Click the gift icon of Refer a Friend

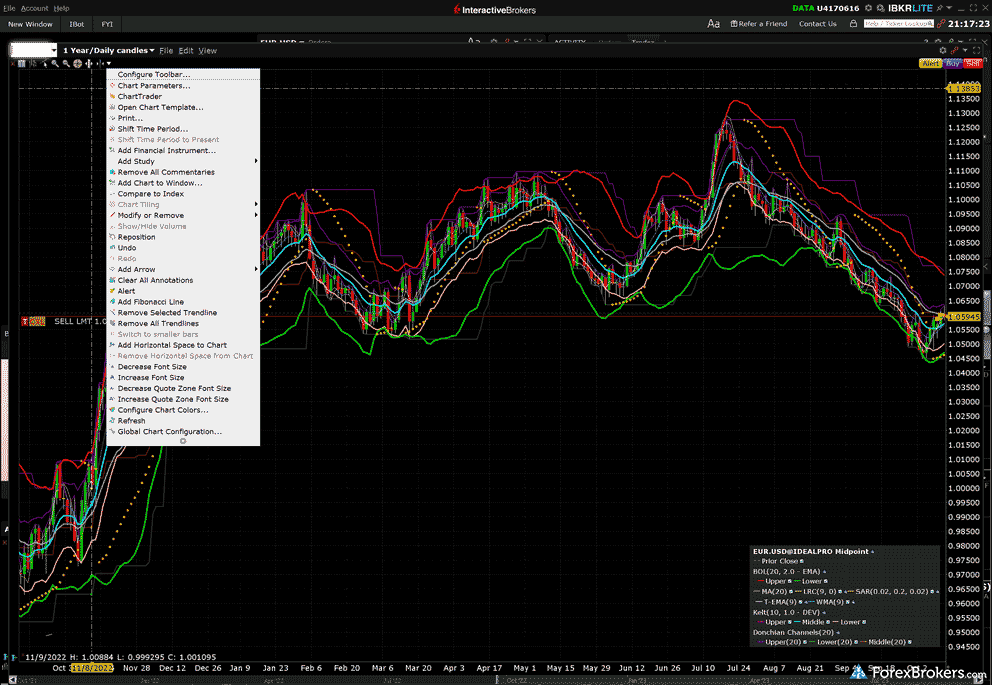click(734, 23)
